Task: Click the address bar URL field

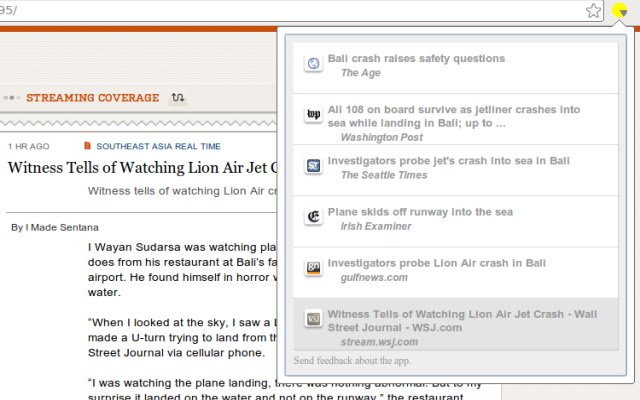Action: coord(301,11)
